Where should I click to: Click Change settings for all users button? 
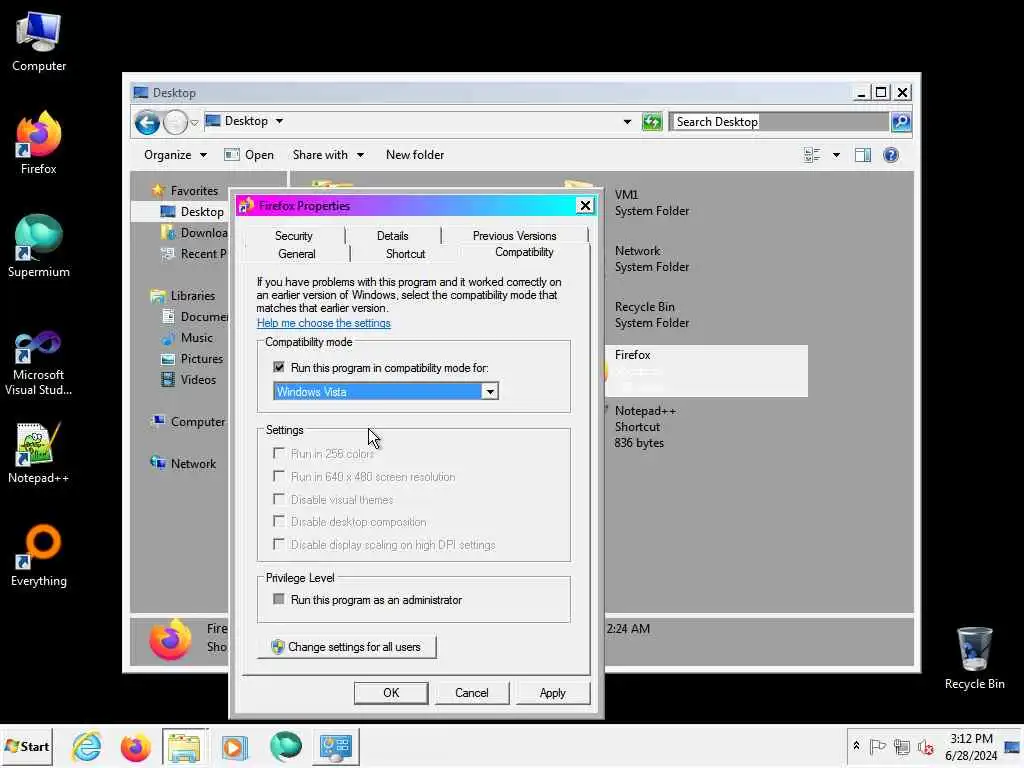[x=347, y=647]
